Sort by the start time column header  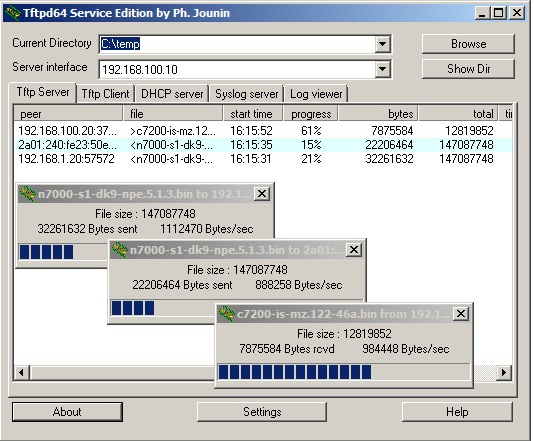click(x=253, y=114)
